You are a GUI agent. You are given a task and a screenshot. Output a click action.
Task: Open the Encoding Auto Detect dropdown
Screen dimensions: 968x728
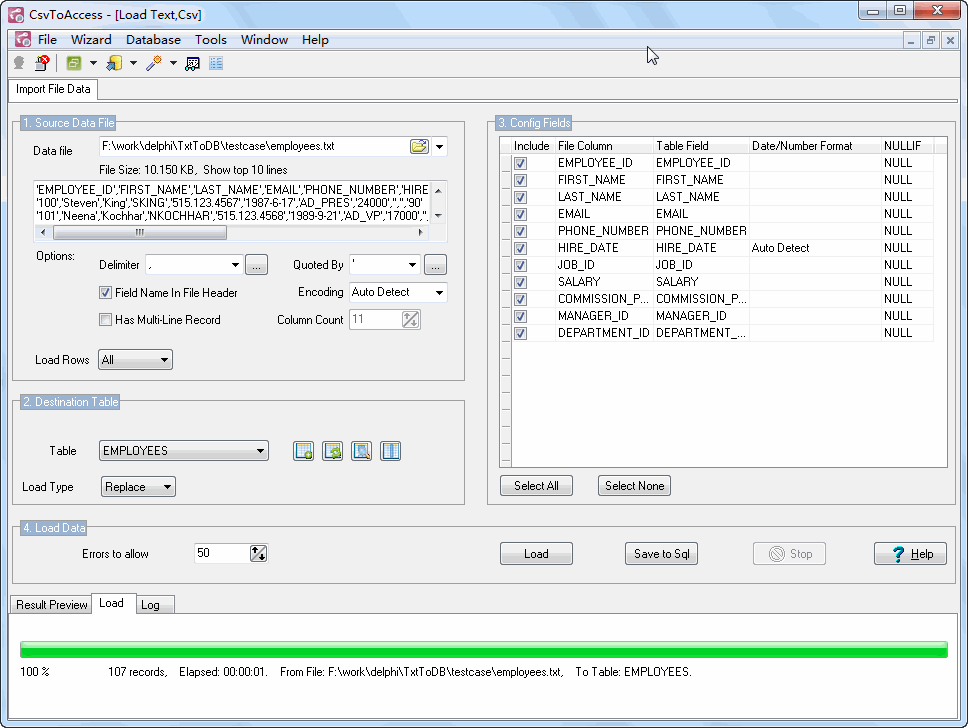tap(440, 292)
